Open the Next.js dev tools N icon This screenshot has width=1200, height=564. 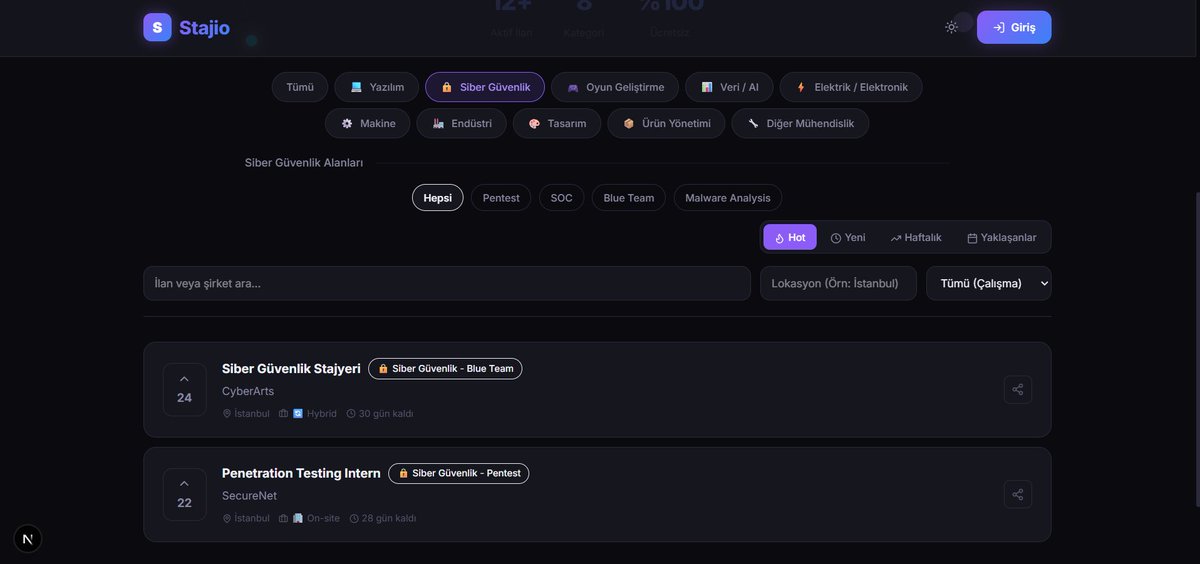[27, 539]
